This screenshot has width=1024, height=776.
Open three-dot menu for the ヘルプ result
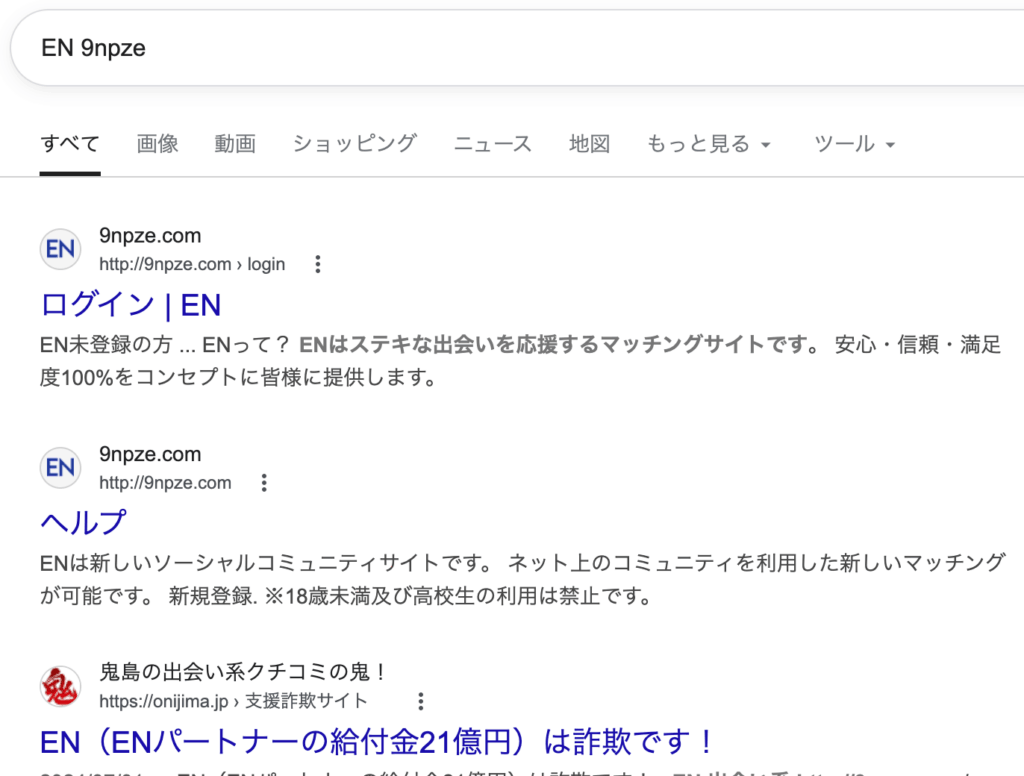pos(264,483)
